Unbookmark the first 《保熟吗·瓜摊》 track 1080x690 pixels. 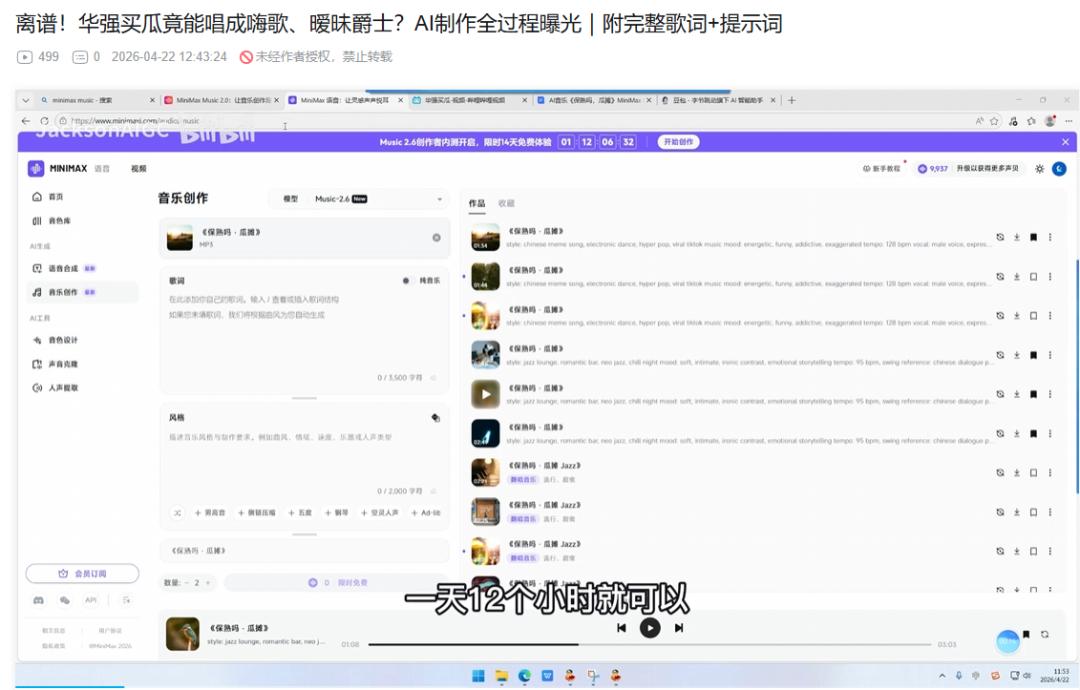click(x=1033, y=238)
